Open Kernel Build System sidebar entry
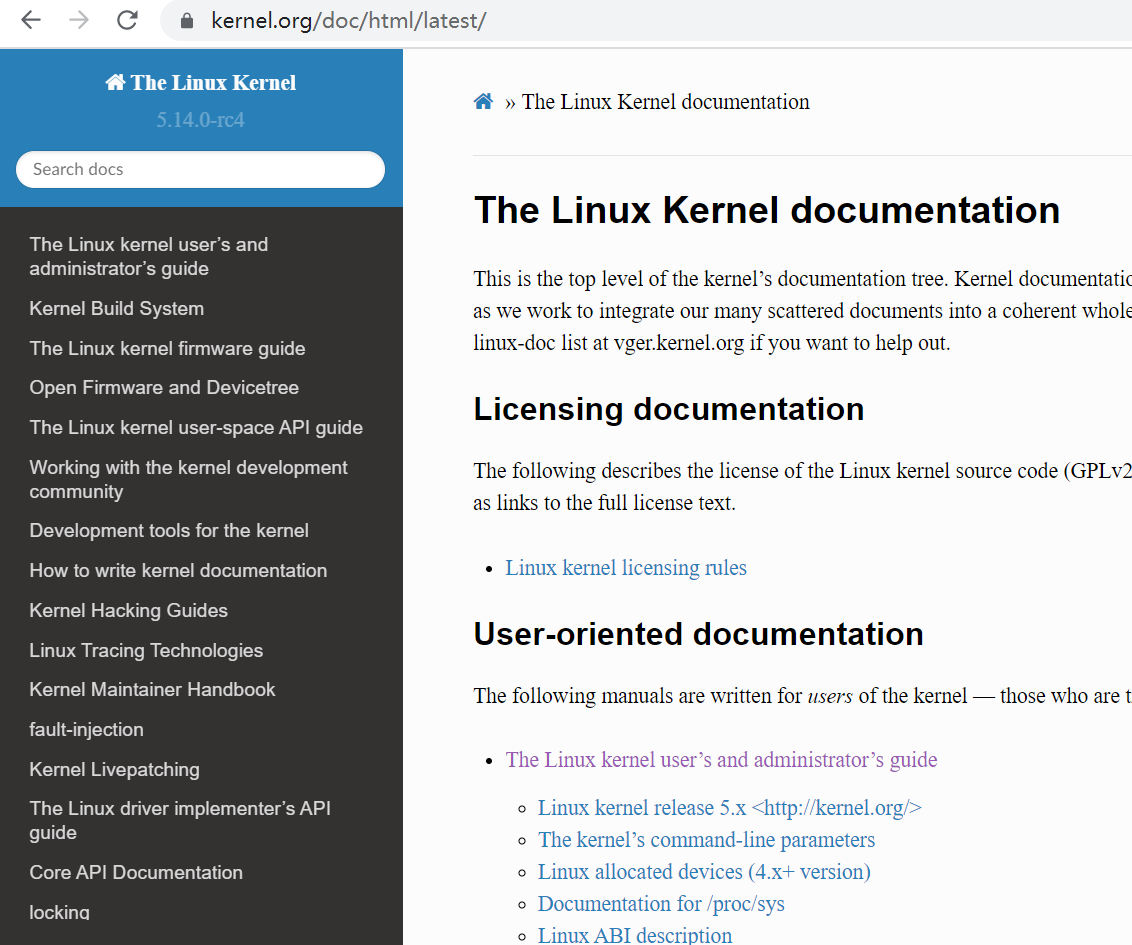This screenshot has width=1132, height=945. [116, 308]
